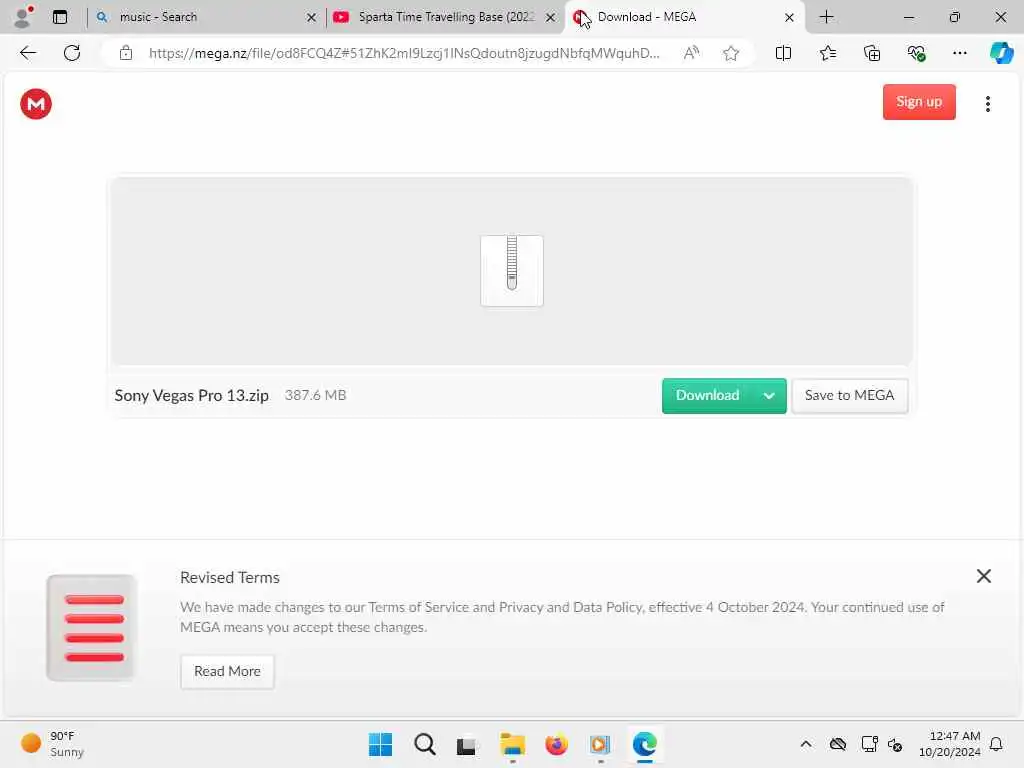Refresh the MEGA page
Image resolution: width=1024 pixels, height=768 pixels.
(x=72, y=53)
